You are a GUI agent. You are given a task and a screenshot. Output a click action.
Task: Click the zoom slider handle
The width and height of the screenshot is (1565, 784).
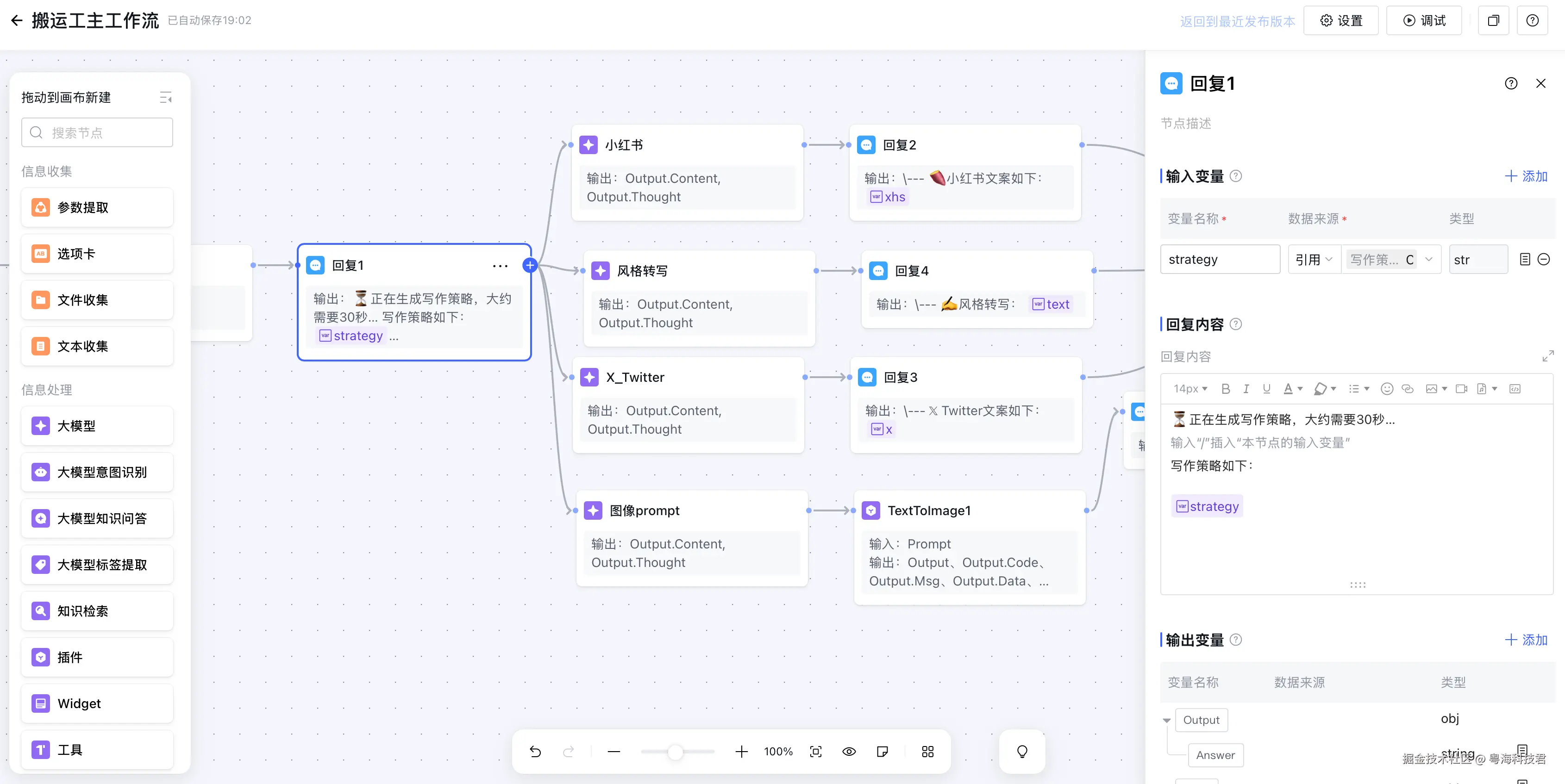point(675,752)
